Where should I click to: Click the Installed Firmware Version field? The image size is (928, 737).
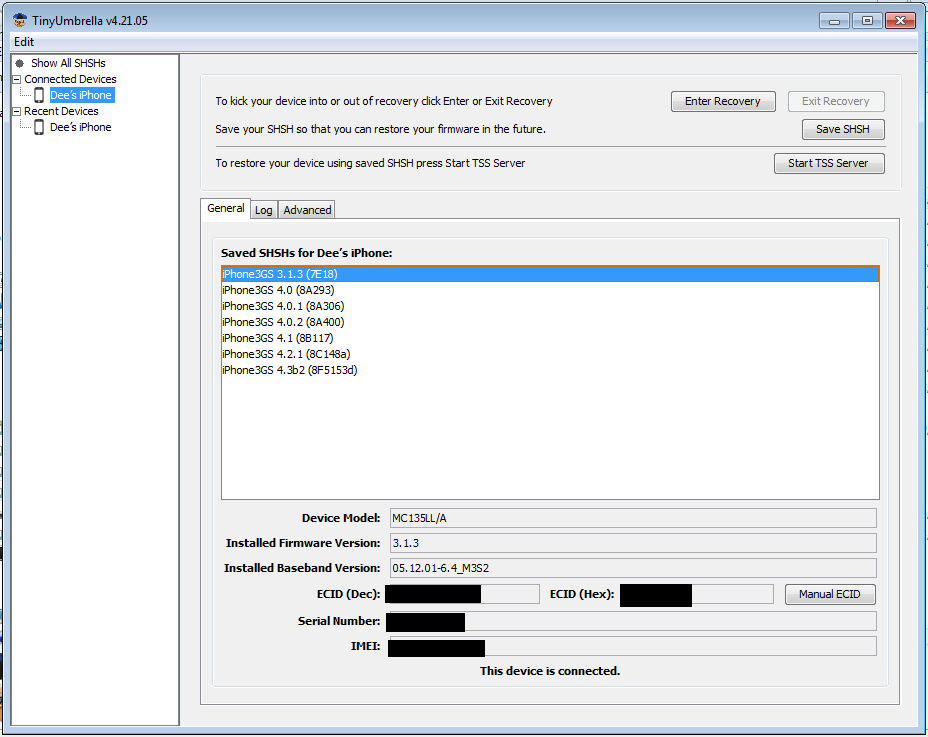633,543
